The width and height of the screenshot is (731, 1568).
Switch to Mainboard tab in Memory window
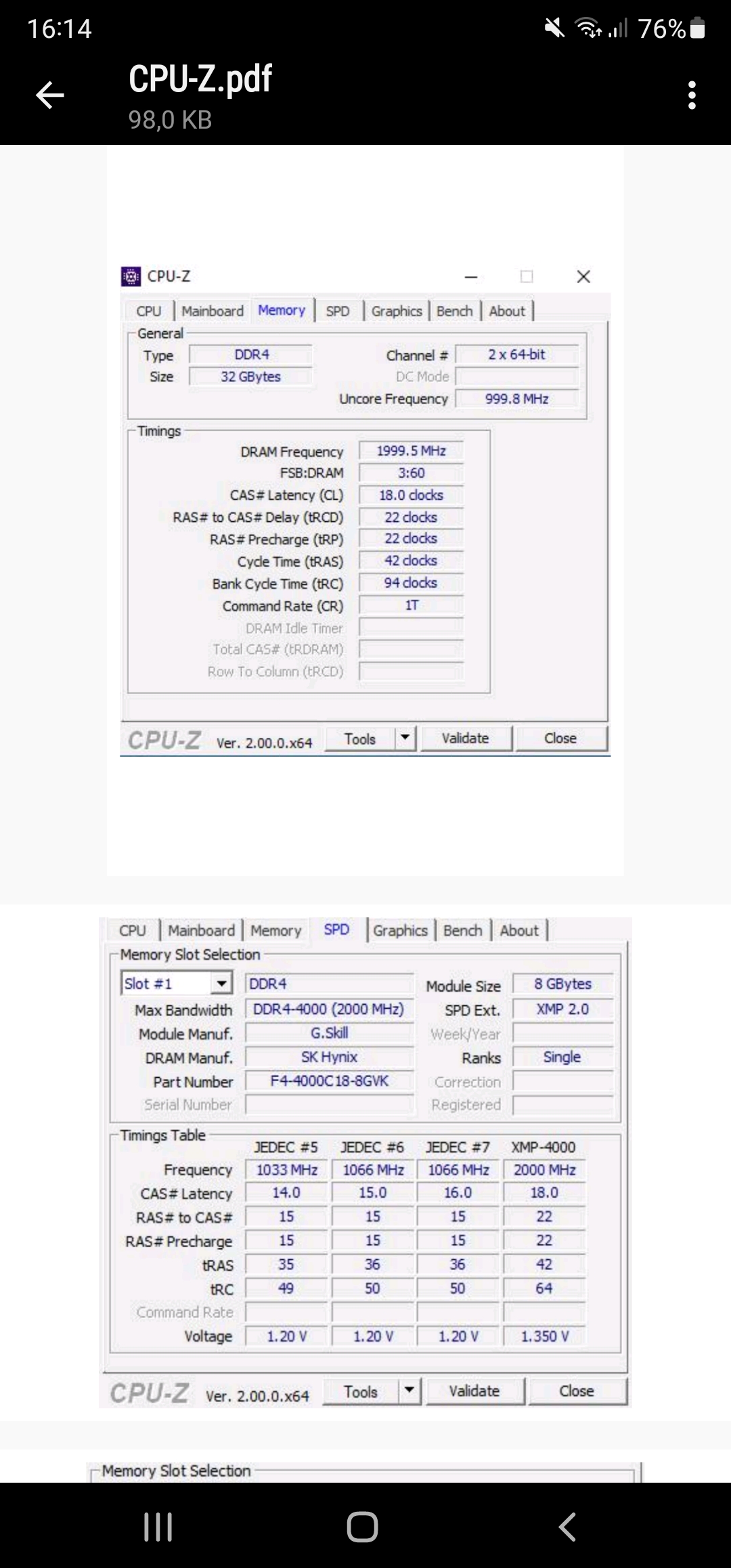213,311
